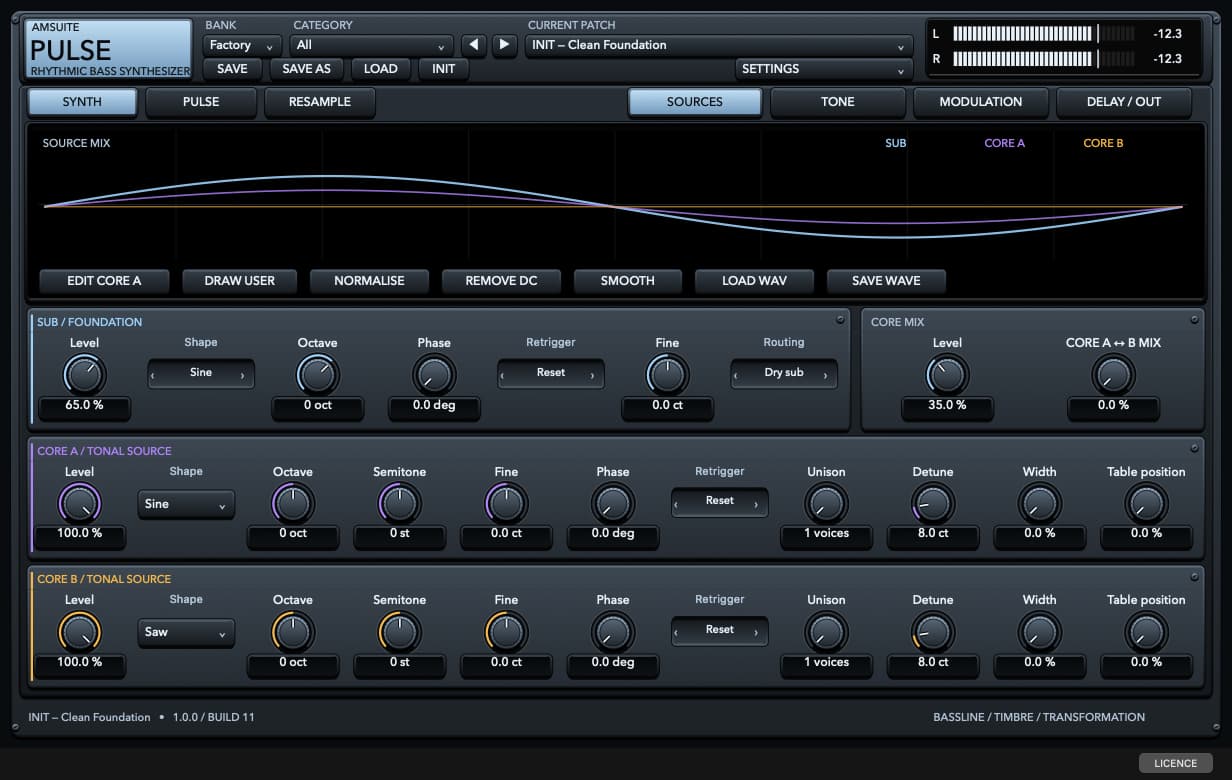Screen dimensions: 1232x780
Task: Select the DELAY / OUT page tab
Action: pos(1124,102)
